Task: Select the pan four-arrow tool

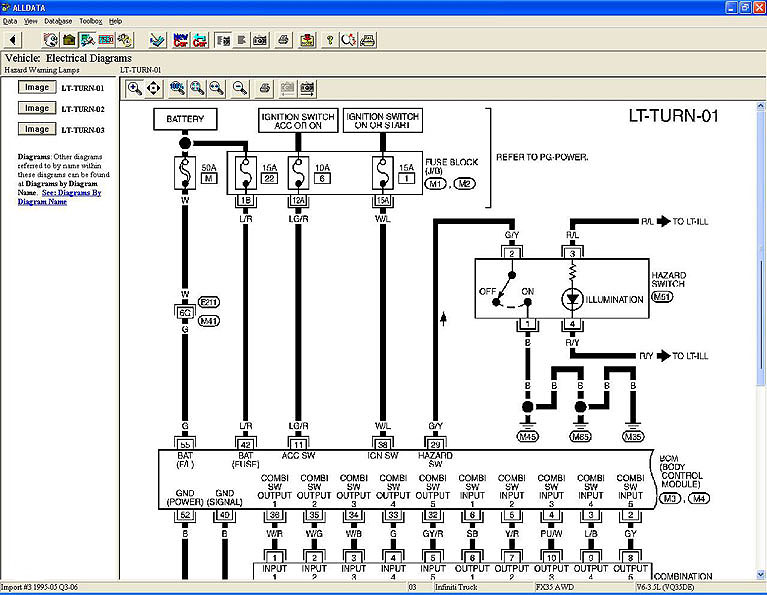Action: (x=153, y=88)
